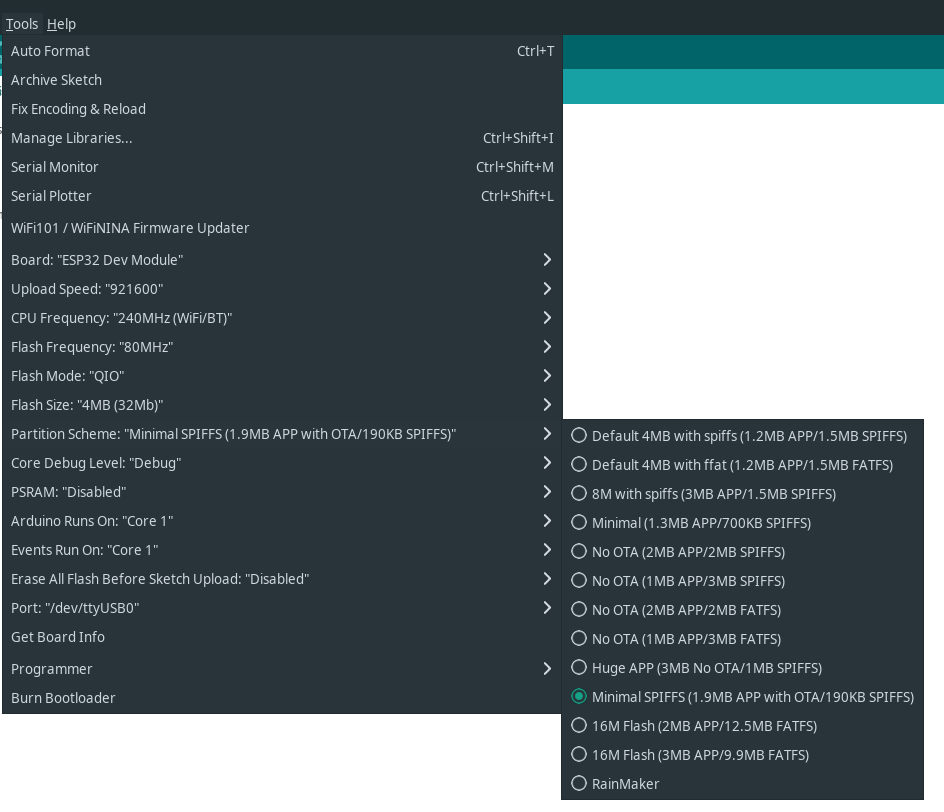944x812 pixels.
Task: Select No OTA (2MB APP/2MB FATFS)
Action: (742, 610)
